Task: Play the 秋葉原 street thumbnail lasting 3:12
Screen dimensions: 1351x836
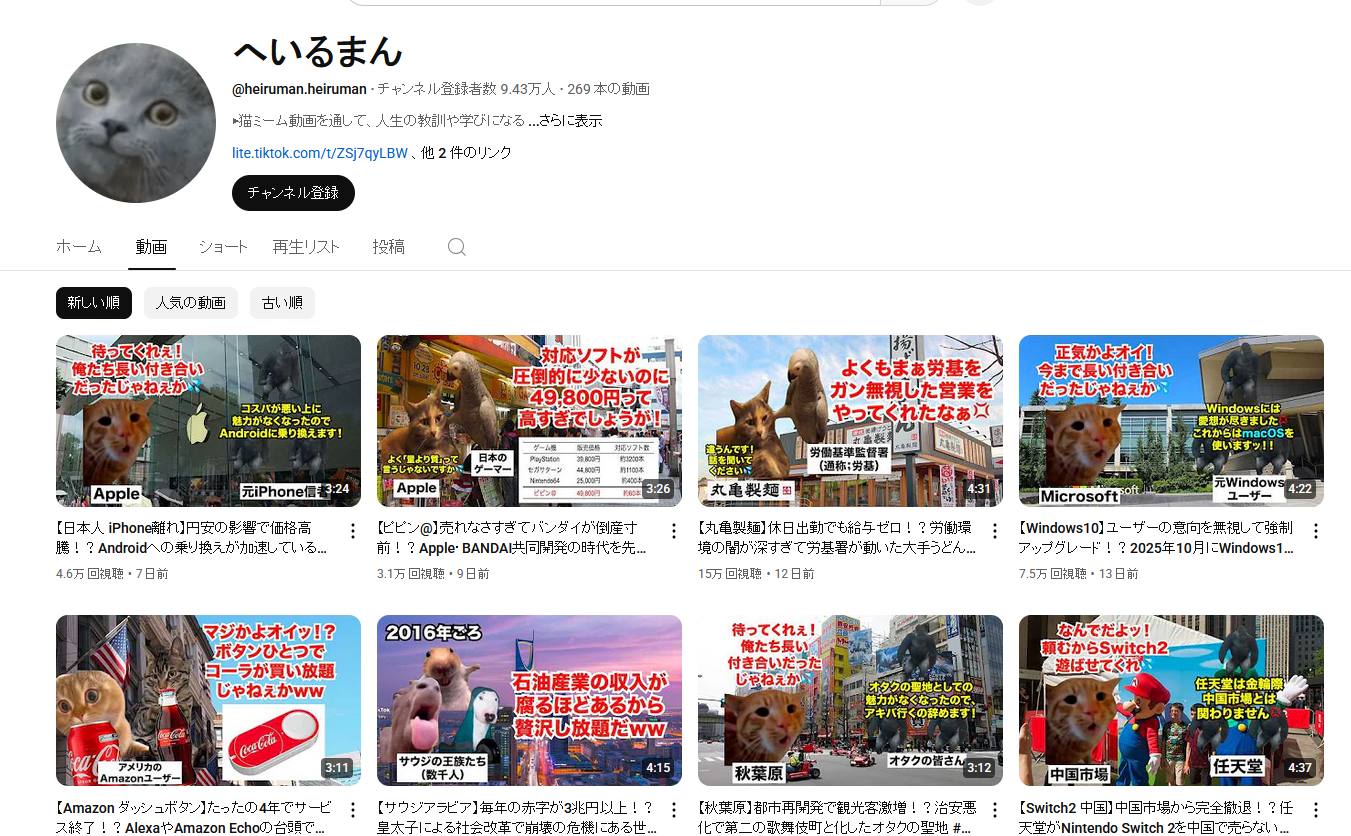Action: point(850,701)
